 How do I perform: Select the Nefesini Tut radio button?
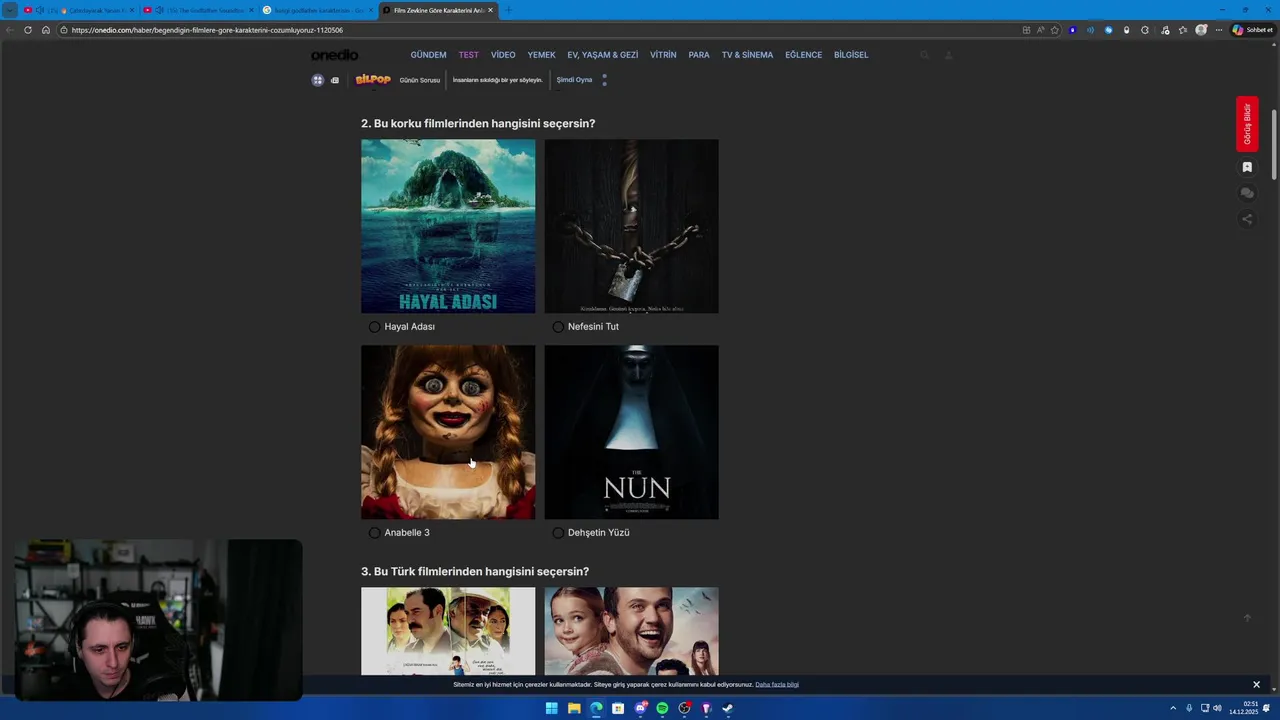[x=558, y=327]
